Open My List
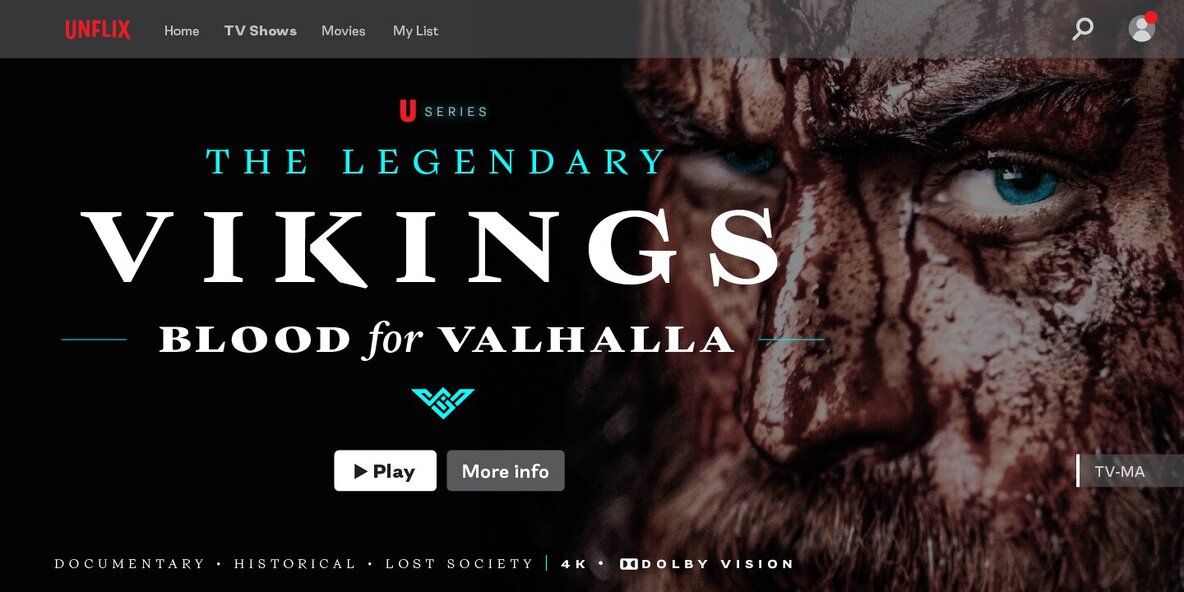The width and height of the screenshot is (1184, 592). pos(415,31)
